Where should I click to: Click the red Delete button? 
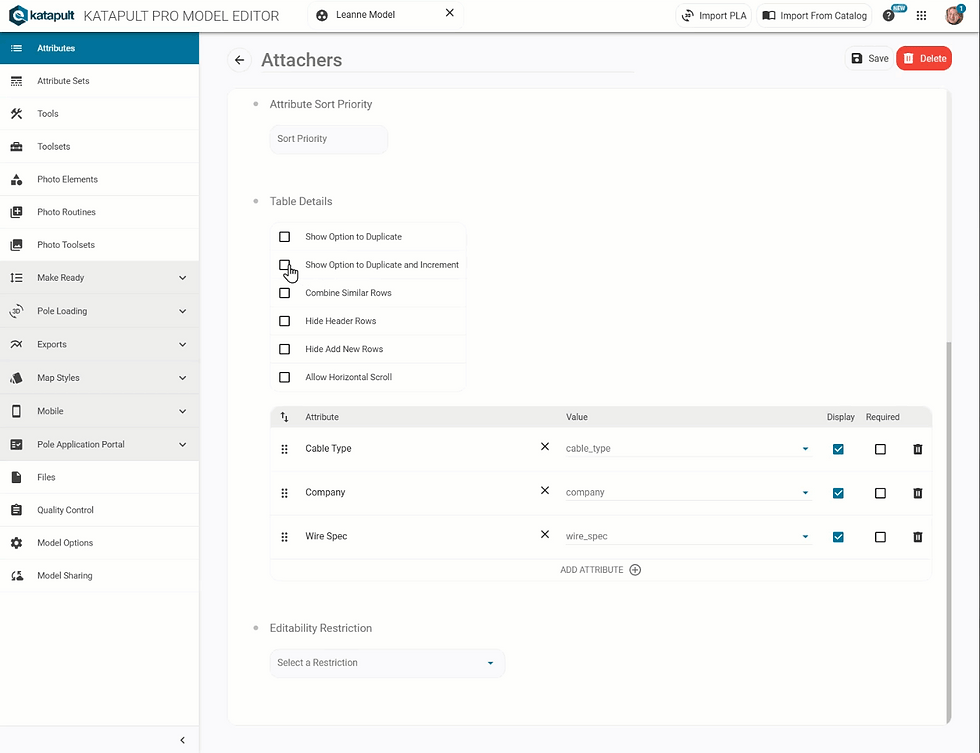[x=924, y=59]
